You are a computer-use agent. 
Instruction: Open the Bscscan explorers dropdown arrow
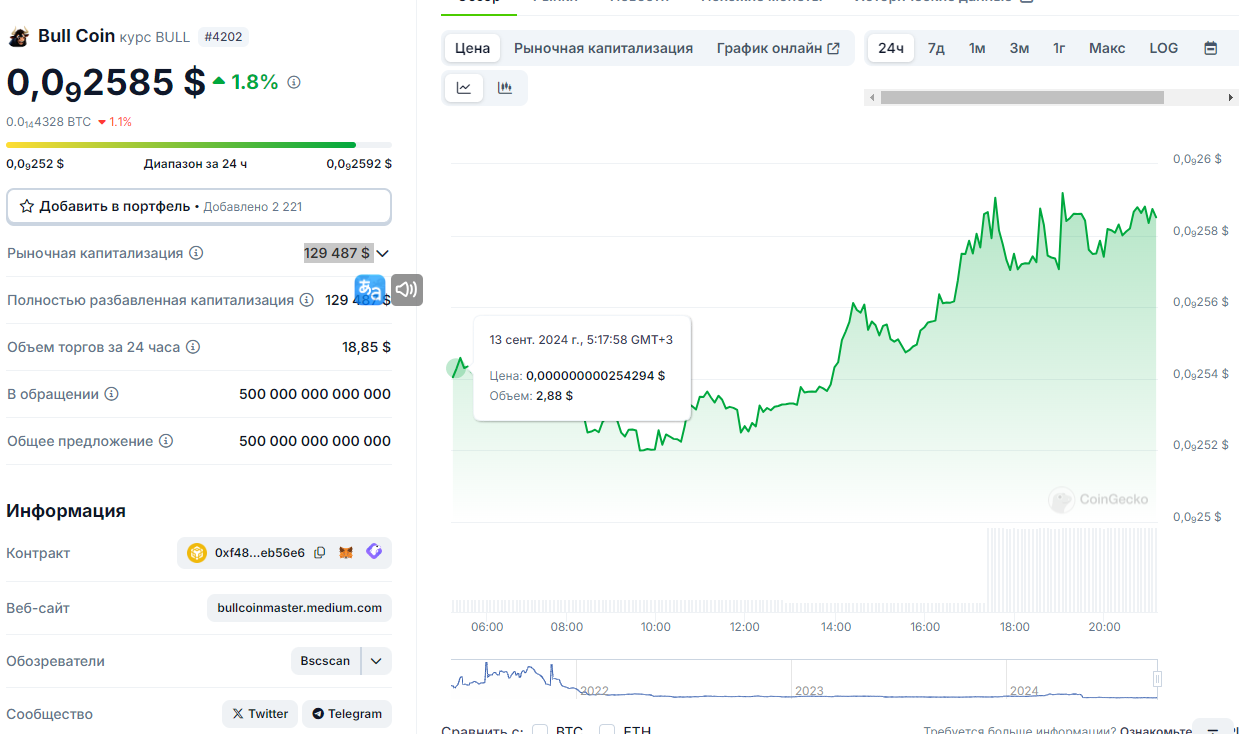tap(376, 661)
